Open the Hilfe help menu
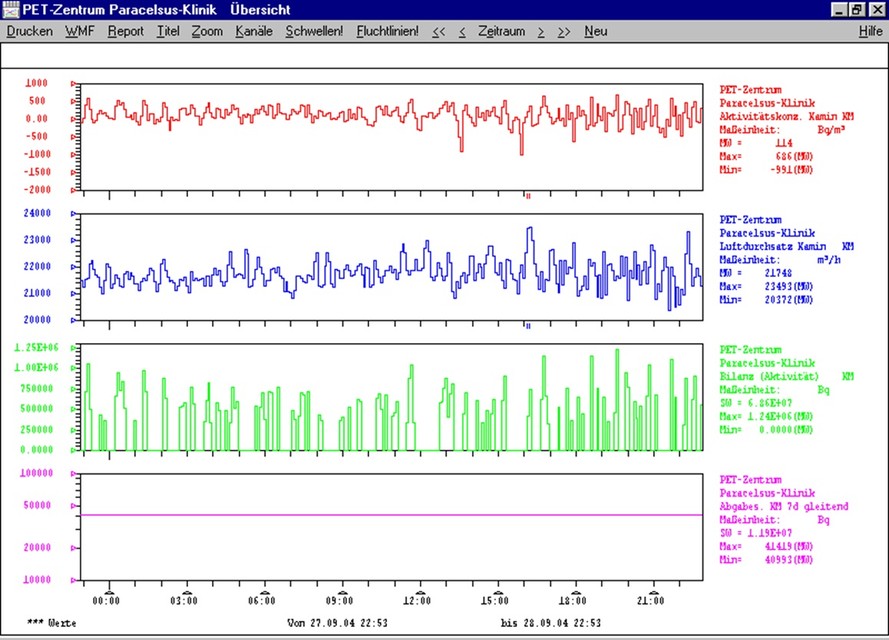The width and height of the screenshot is (889, 640). click(870, 31)
